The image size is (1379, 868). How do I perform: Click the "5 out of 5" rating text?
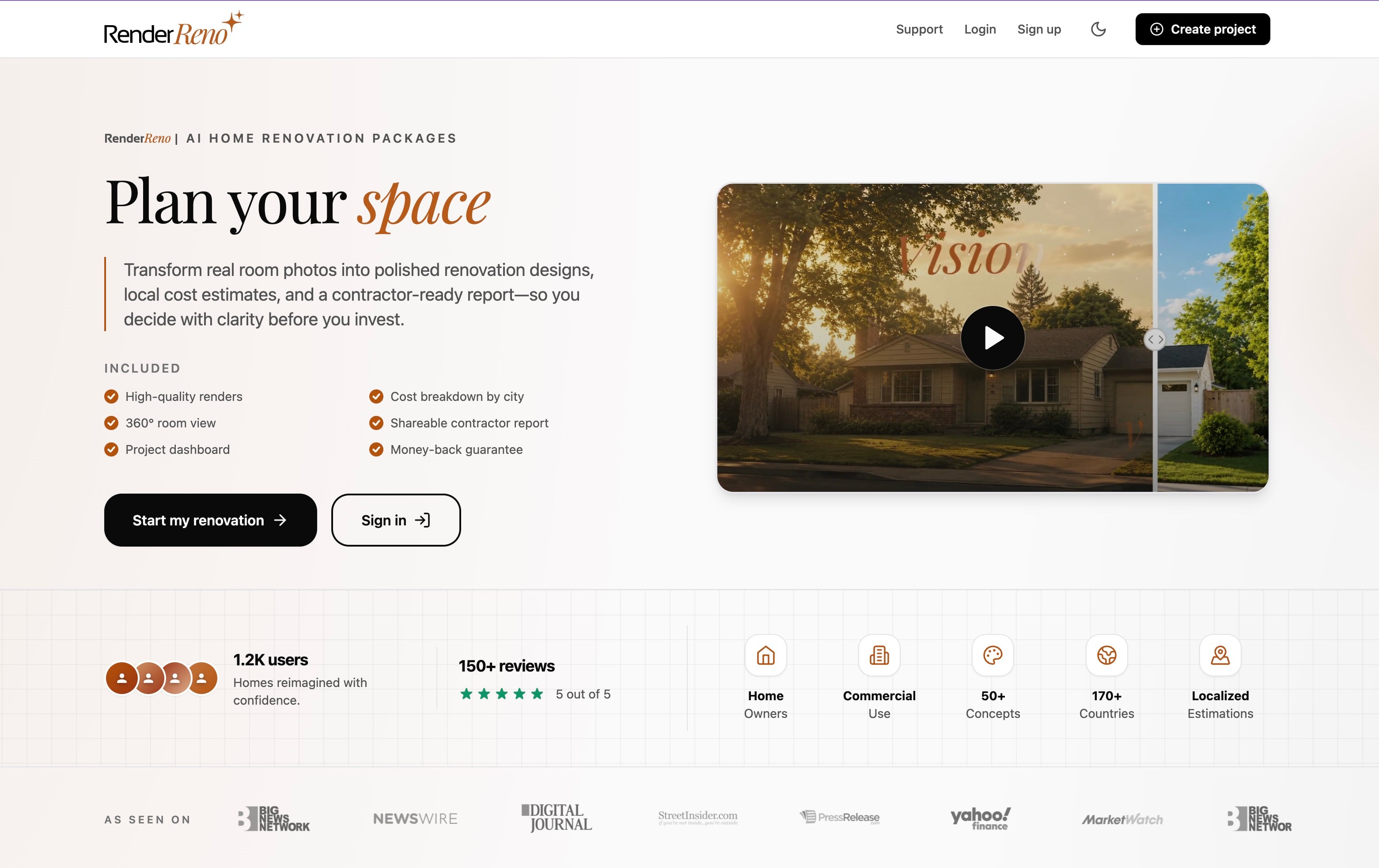(x=583, y=694)
